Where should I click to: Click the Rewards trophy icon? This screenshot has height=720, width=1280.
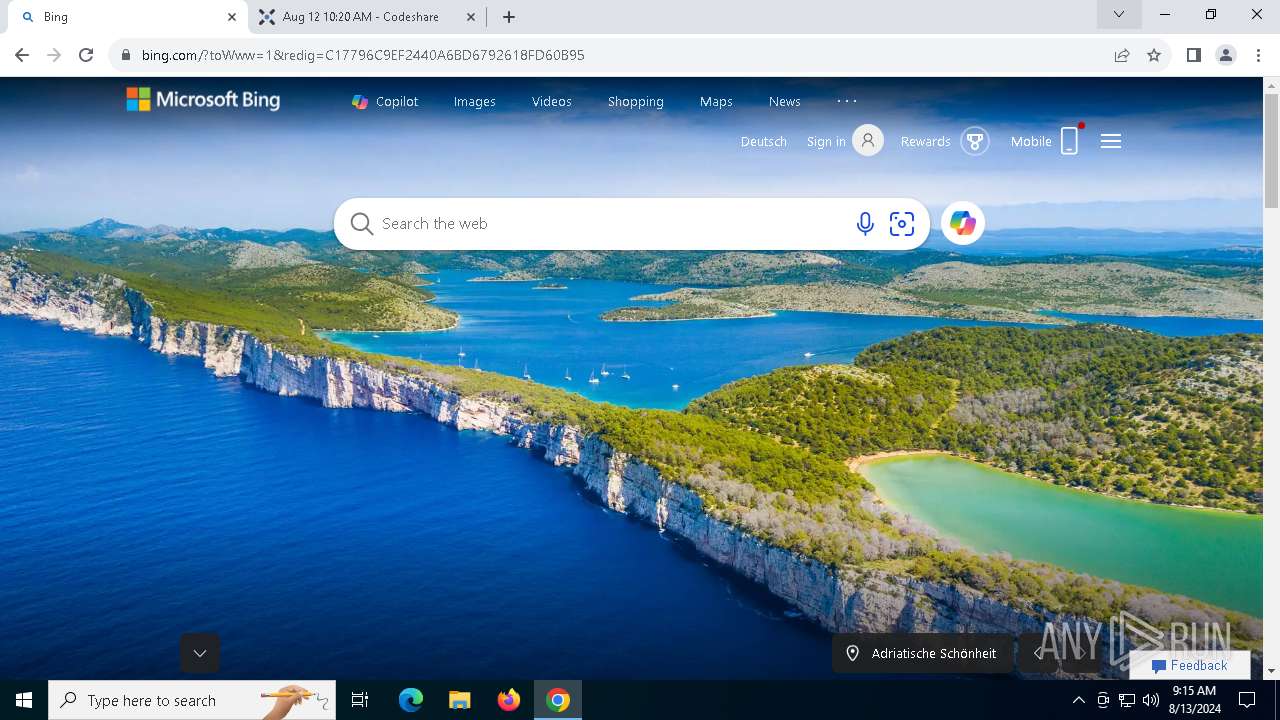coord(975,141)
